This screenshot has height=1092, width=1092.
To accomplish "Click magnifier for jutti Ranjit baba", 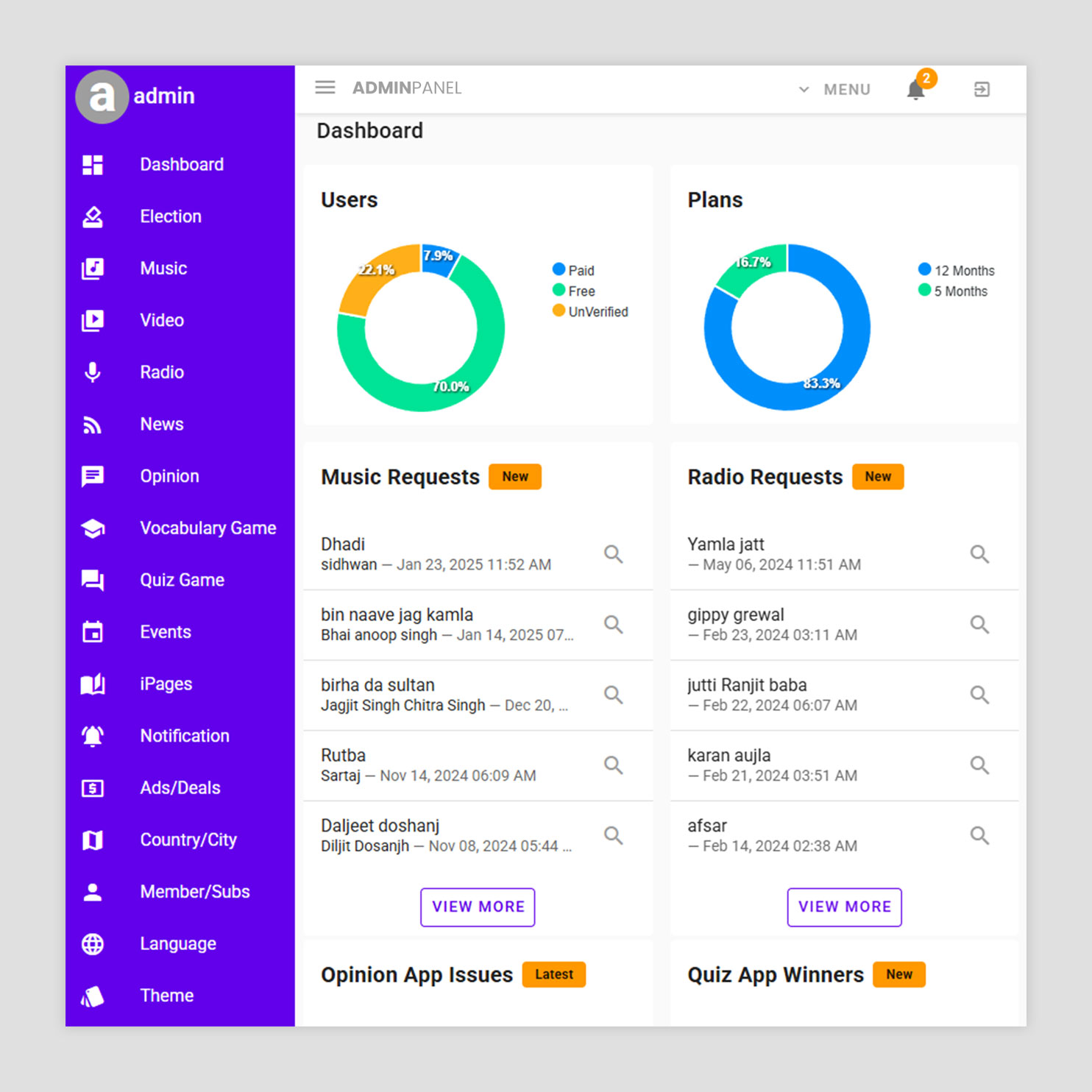I will [x=979, y=695].
